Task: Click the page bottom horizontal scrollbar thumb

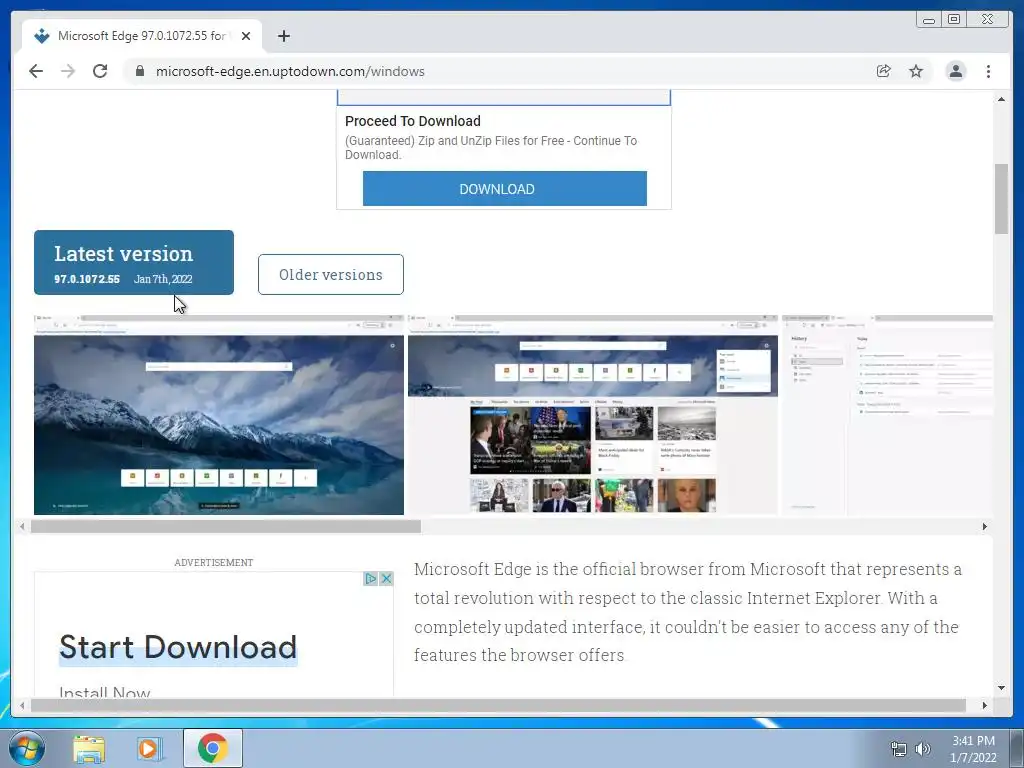Action: click(x=498, y=705)
